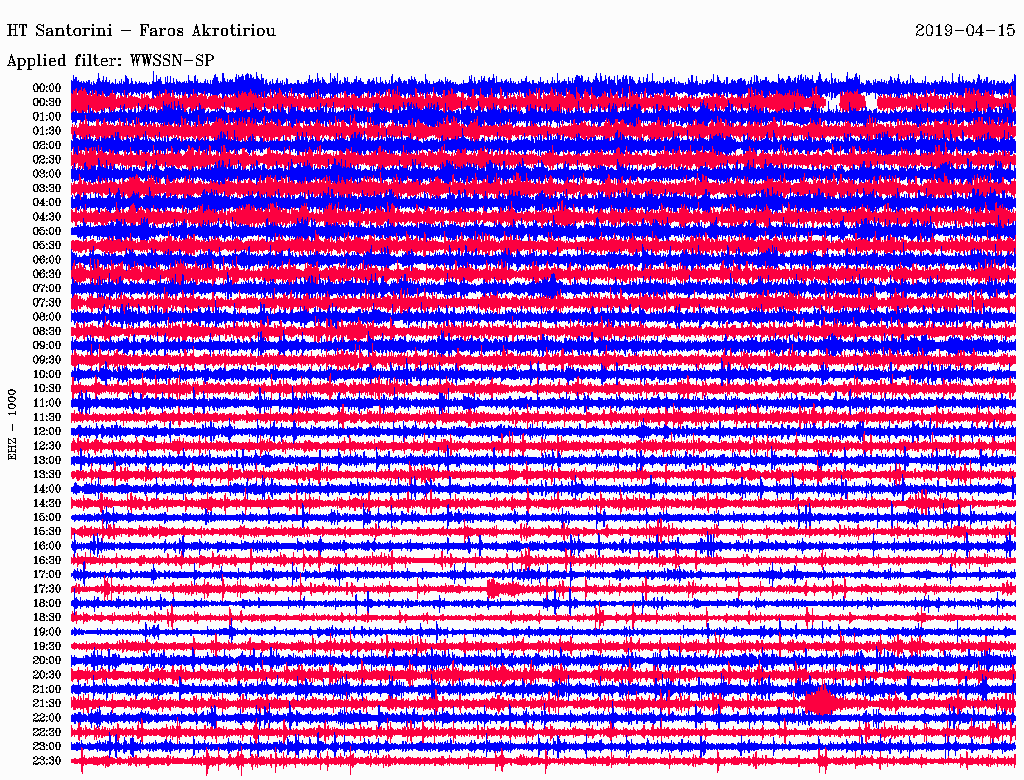Select the 02:30 time label
The width and height of the screenshot is (1024, 780).
pos(47,159)
